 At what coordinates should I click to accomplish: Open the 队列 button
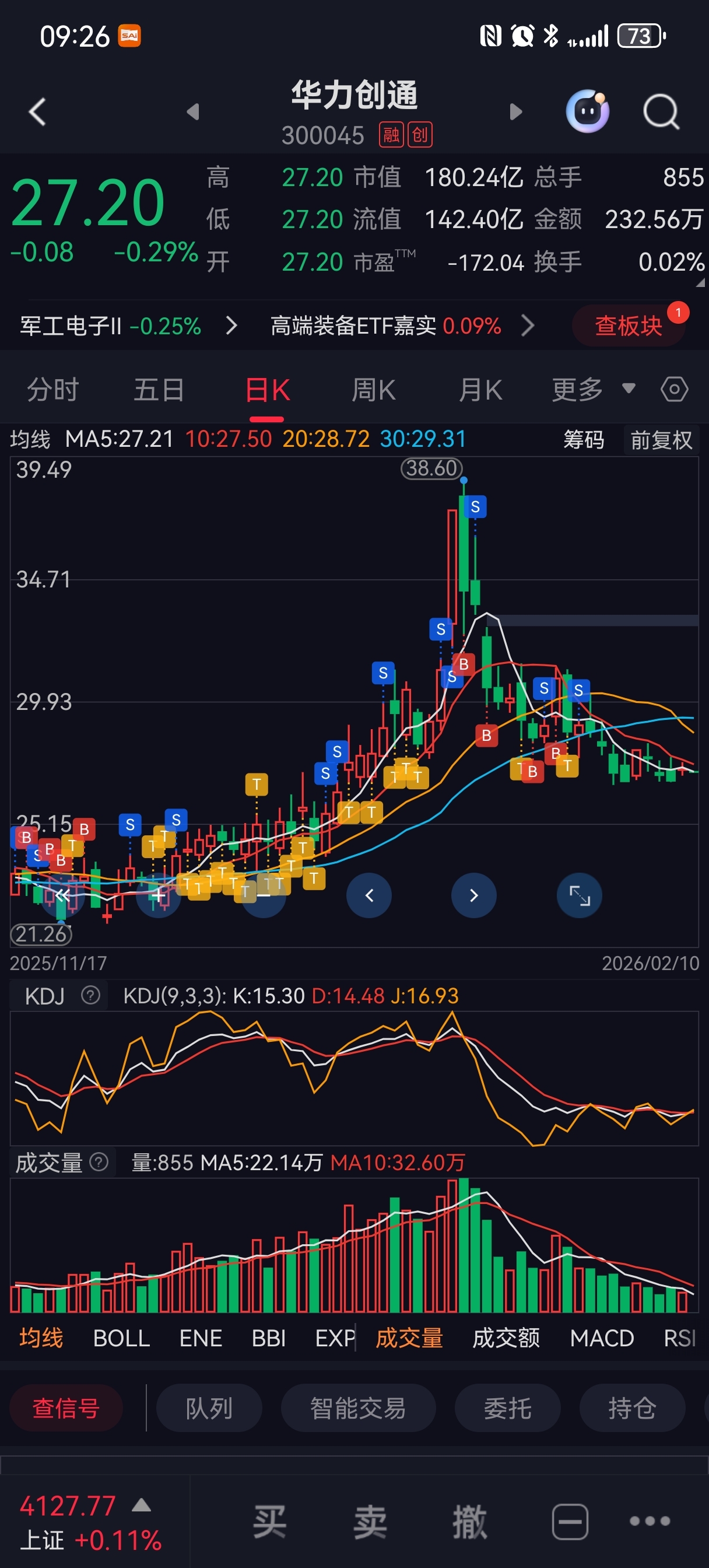click(209, 1408)
